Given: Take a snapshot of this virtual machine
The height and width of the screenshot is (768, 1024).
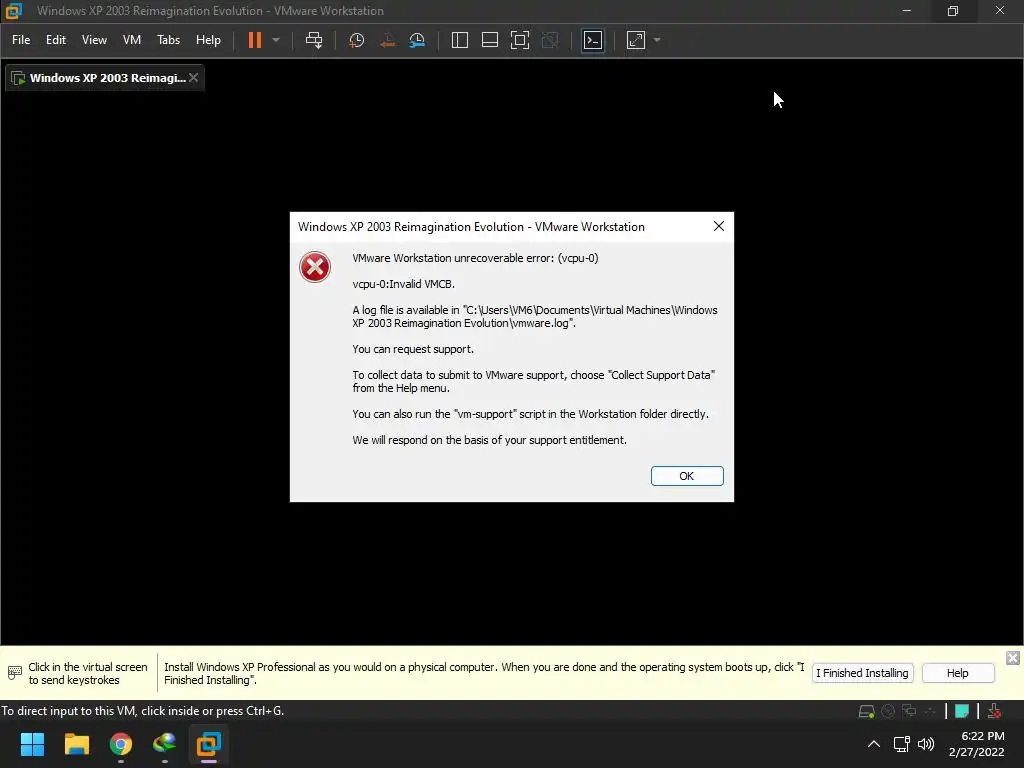Looking at the screenshot, I should pos(357,40).
